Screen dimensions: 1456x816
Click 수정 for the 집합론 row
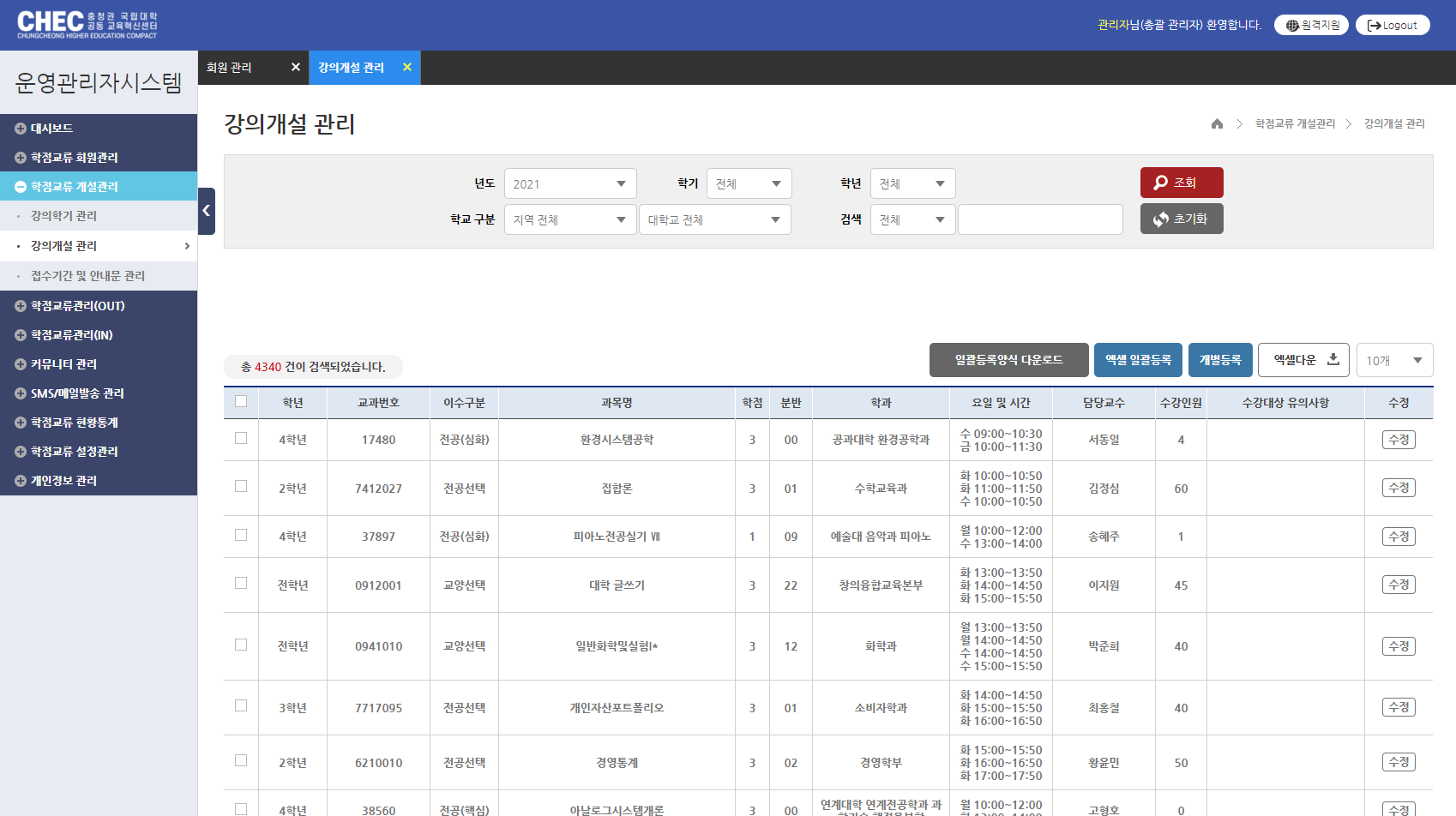click(x=1399, y=488)
